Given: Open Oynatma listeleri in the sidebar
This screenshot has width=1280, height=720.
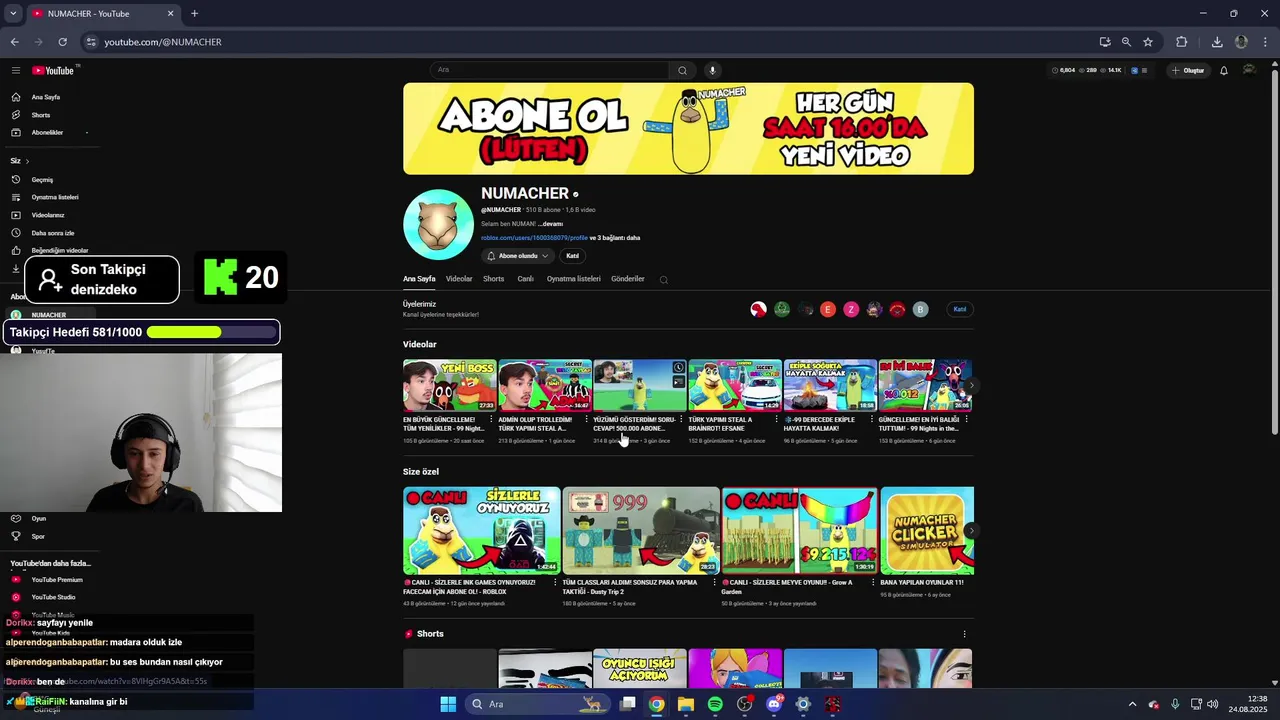Looking at the screenshot, I should [55, 198].
